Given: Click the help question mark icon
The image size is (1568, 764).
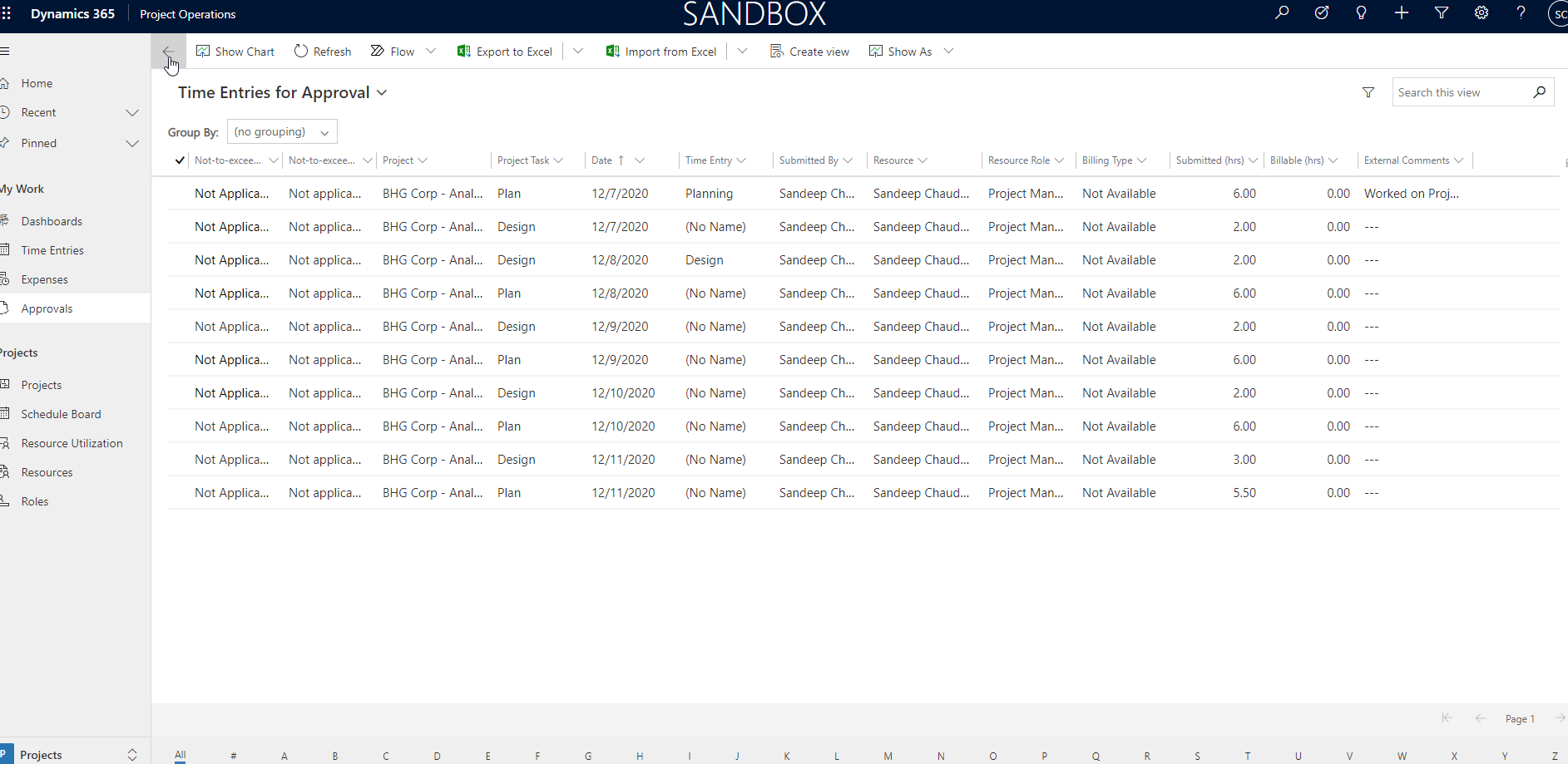Looking at the screenshot, I should pyautogui.click(x=1521, y=13).
